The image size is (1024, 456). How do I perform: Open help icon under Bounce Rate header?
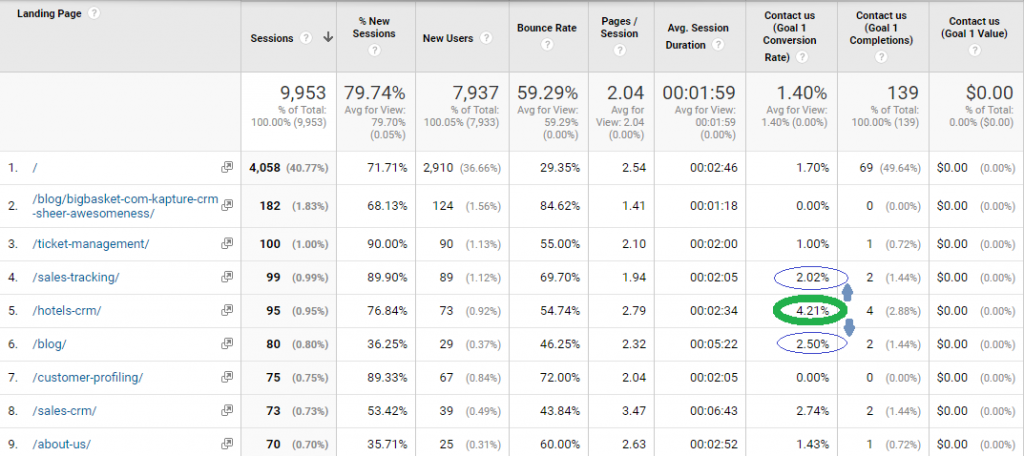coord(548,44)
